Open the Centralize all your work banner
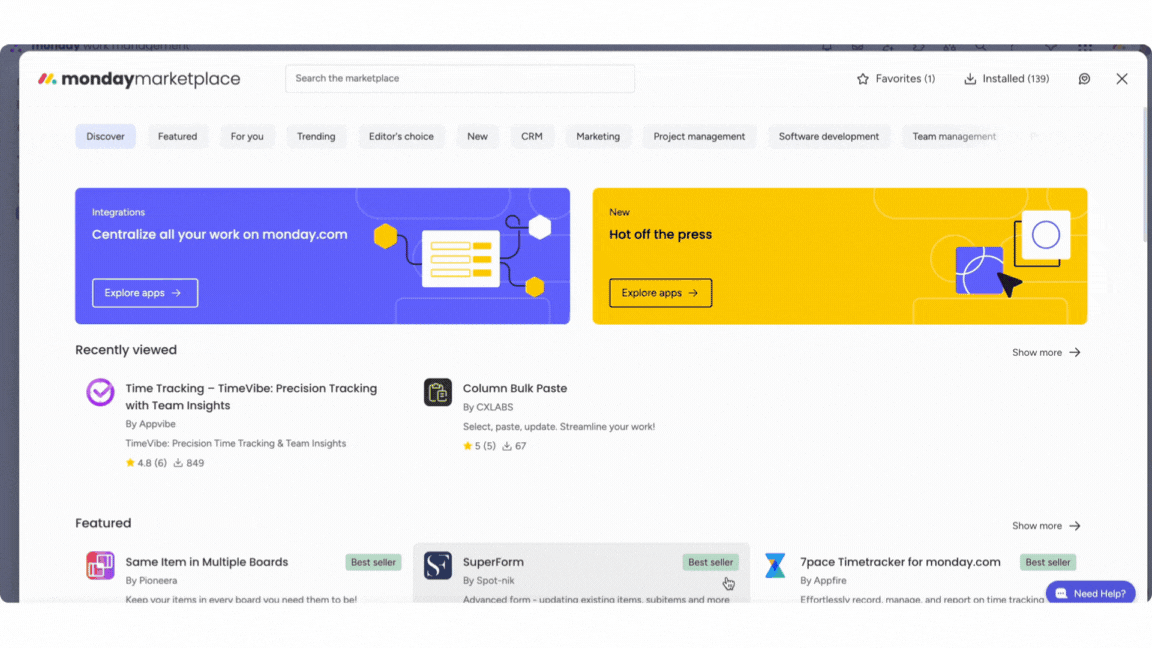This screenshot has width=1152, height=648. click(x=323, y=256)
